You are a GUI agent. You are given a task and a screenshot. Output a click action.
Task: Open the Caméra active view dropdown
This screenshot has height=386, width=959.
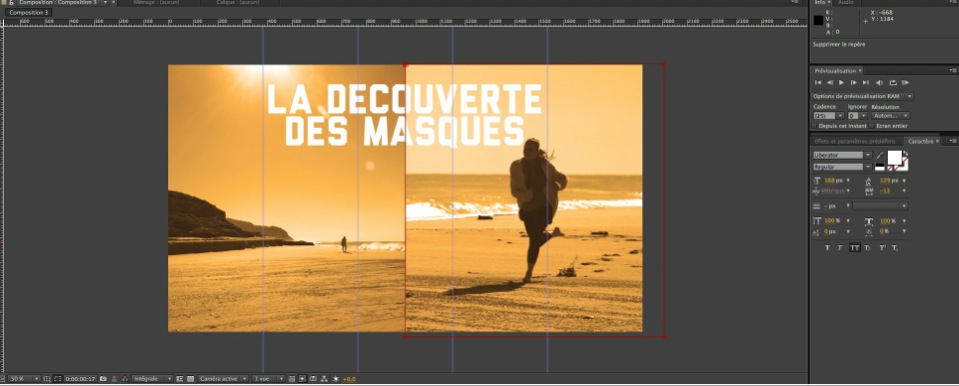[x=223, y=379]
